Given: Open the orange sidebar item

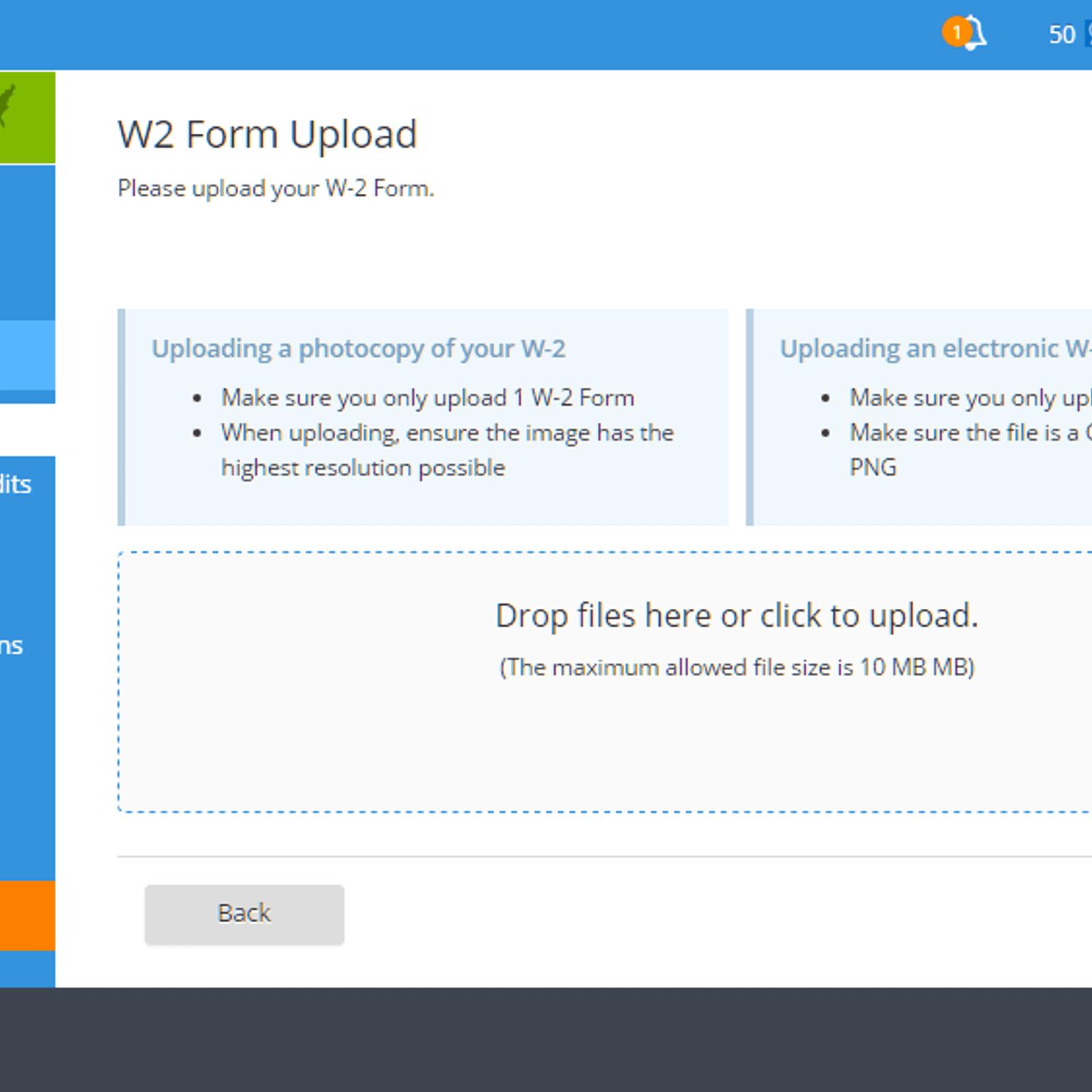Looking at the screenshot, I should 27,915.
